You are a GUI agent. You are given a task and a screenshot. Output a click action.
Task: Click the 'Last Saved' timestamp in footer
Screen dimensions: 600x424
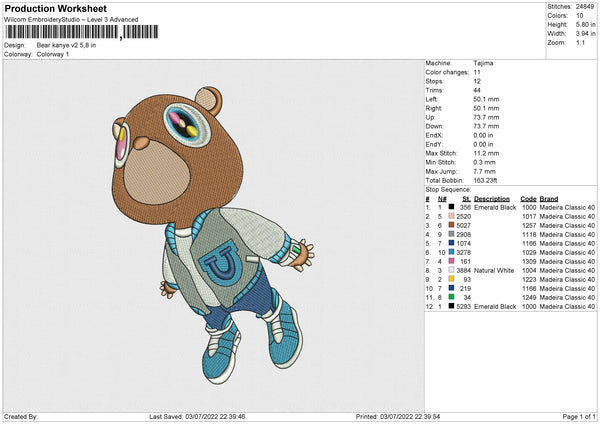[197, 416]
